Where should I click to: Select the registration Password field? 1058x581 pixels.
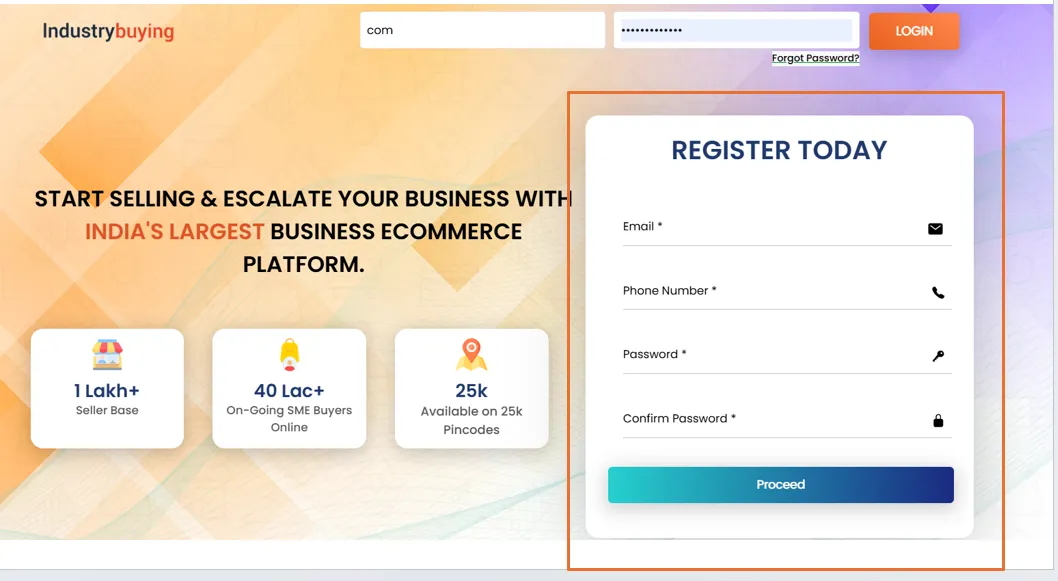(770, 356)
